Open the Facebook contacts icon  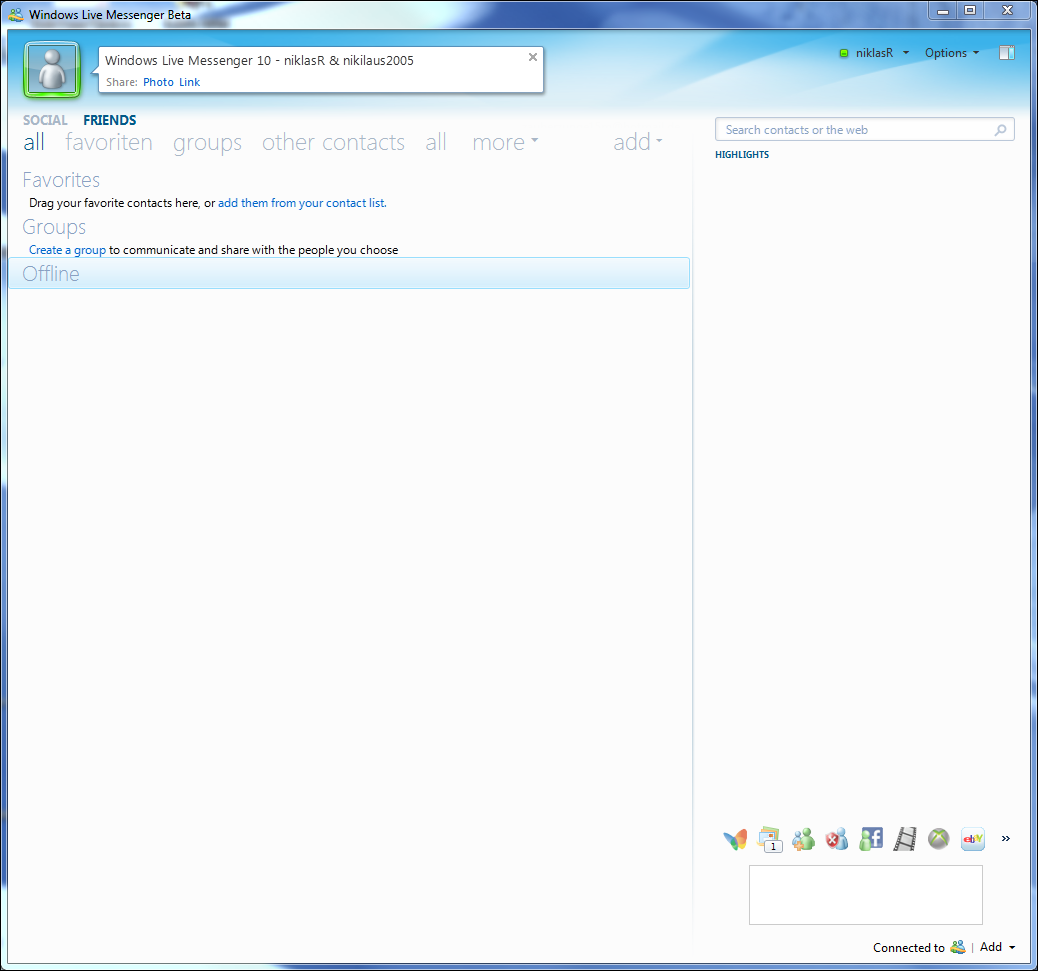[871, 839]
